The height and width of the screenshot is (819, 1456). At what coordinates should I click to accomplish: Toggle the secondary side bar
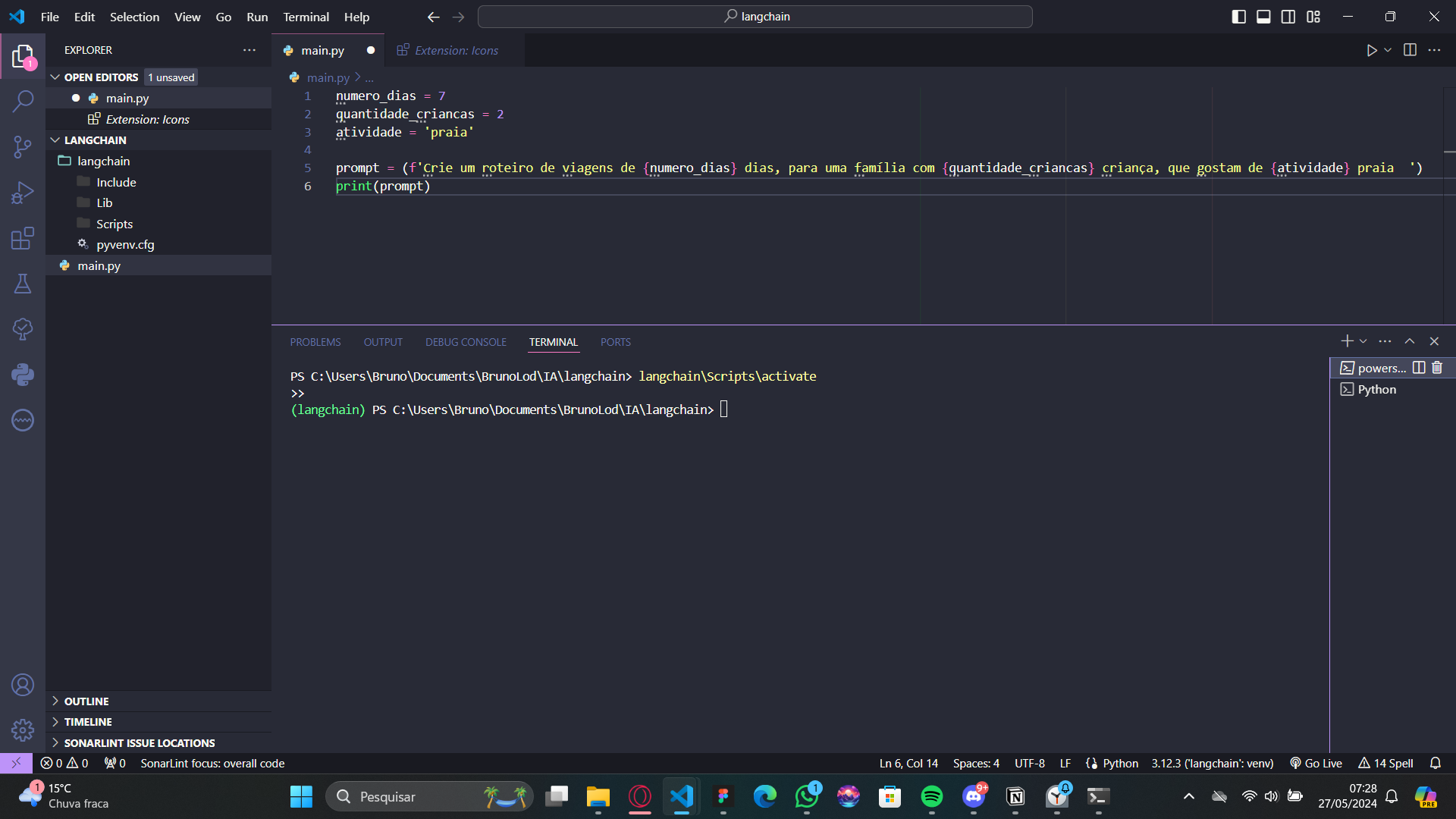(1288, 17)
